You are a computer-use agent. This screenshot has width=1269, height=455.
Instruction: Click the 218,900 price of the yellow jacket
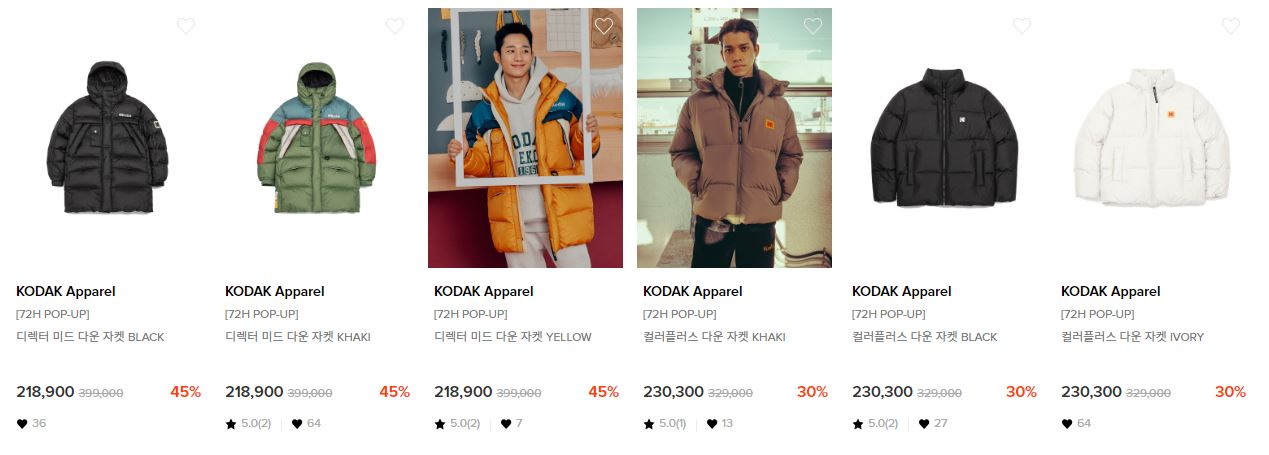pos(463,392)
